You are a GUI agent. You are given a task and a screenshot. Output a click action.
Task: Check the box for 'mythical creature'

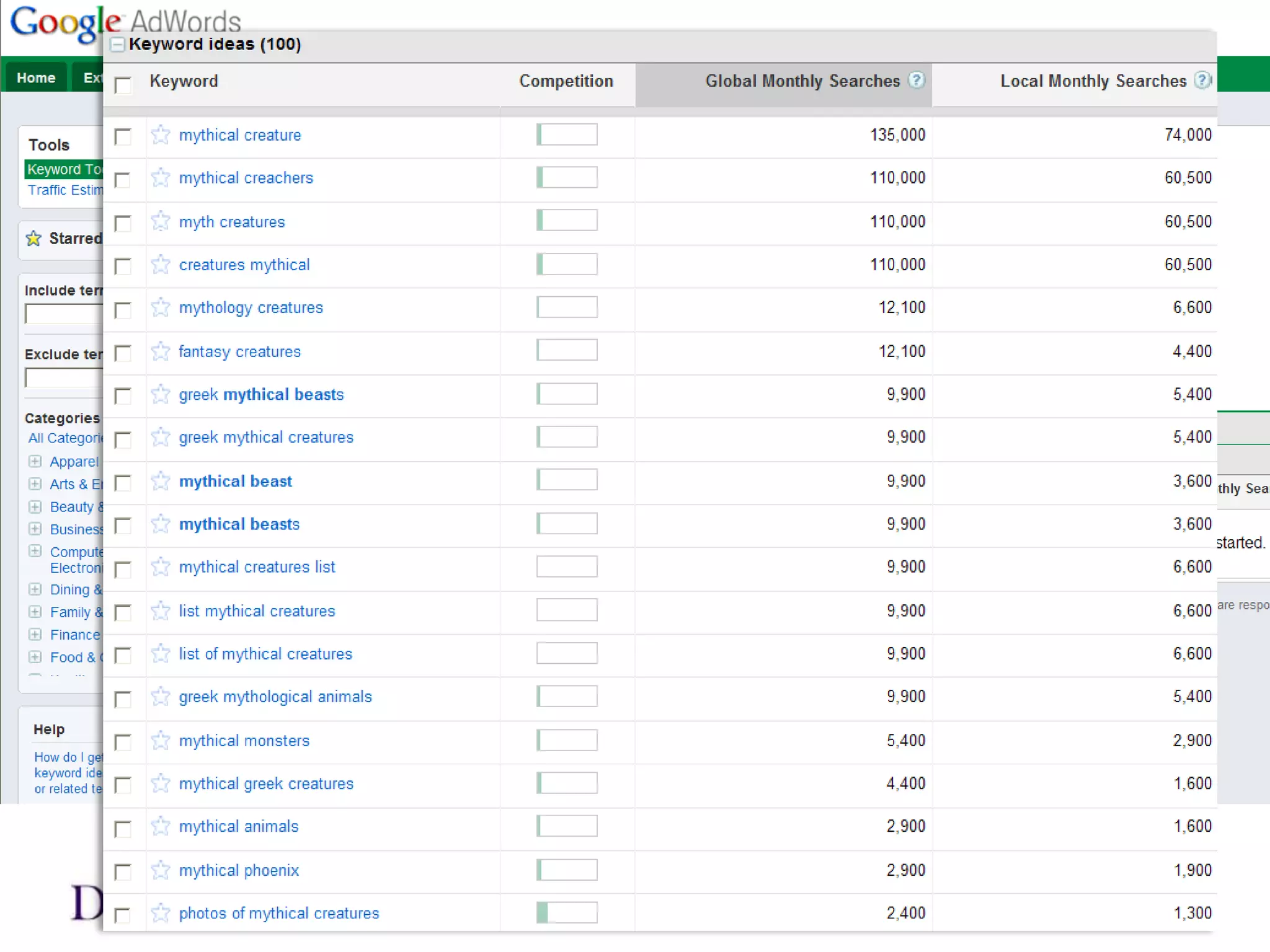[x=123, y=137]
